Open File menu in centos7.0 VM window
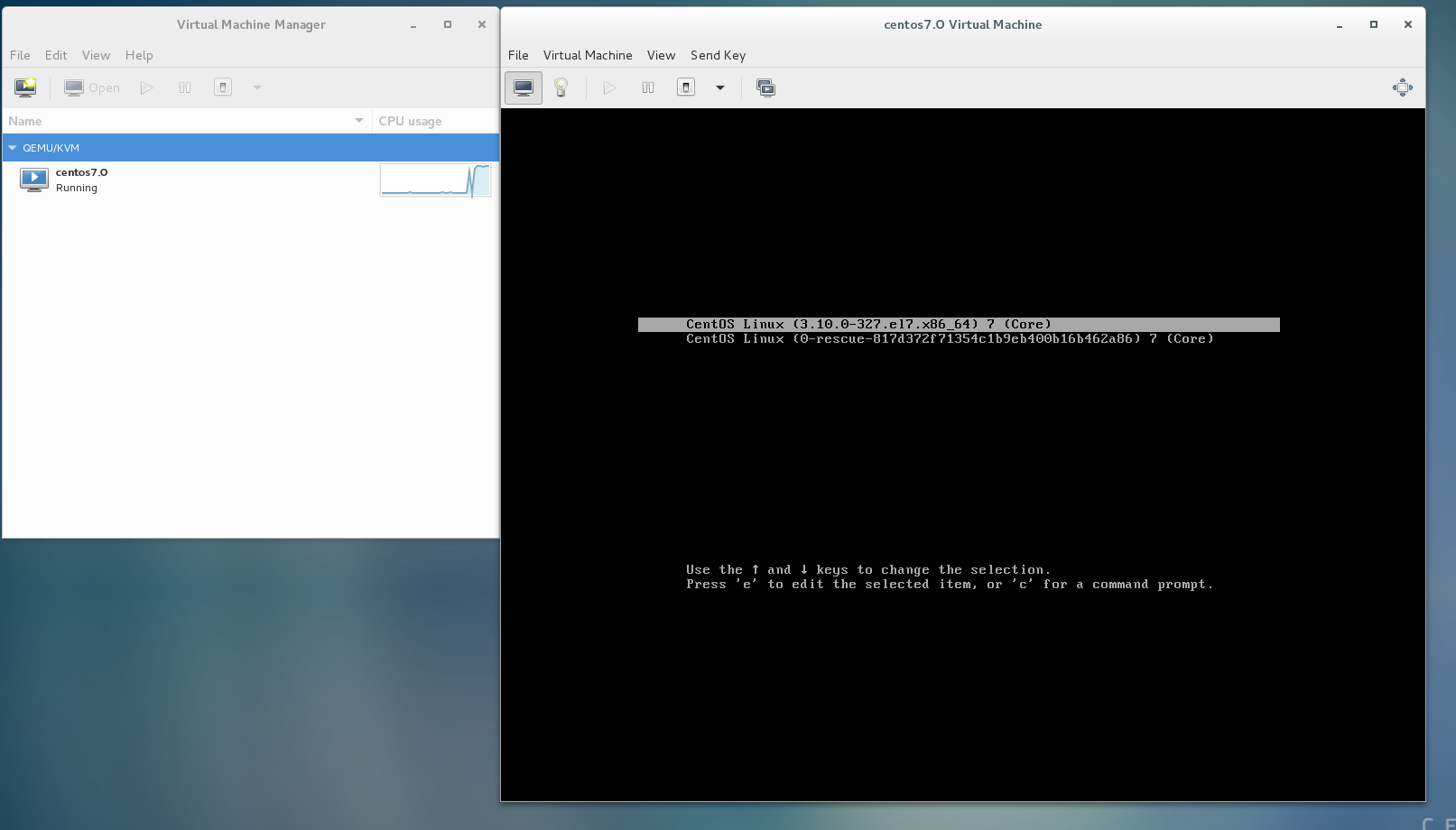 tap(518, 55)
